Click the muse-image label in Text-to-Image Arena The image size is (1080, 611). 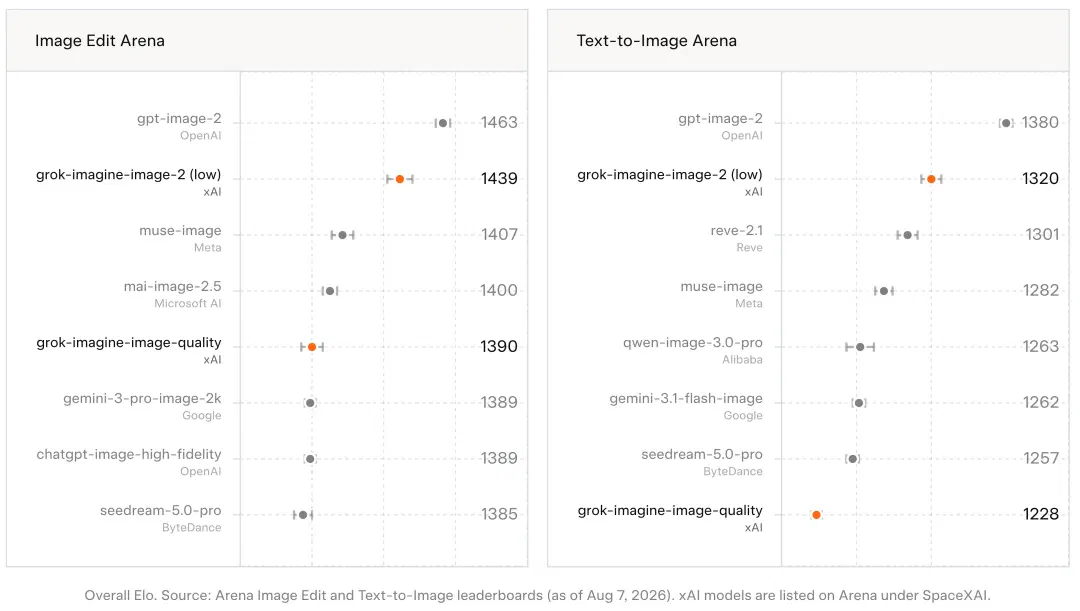(721, 287)
